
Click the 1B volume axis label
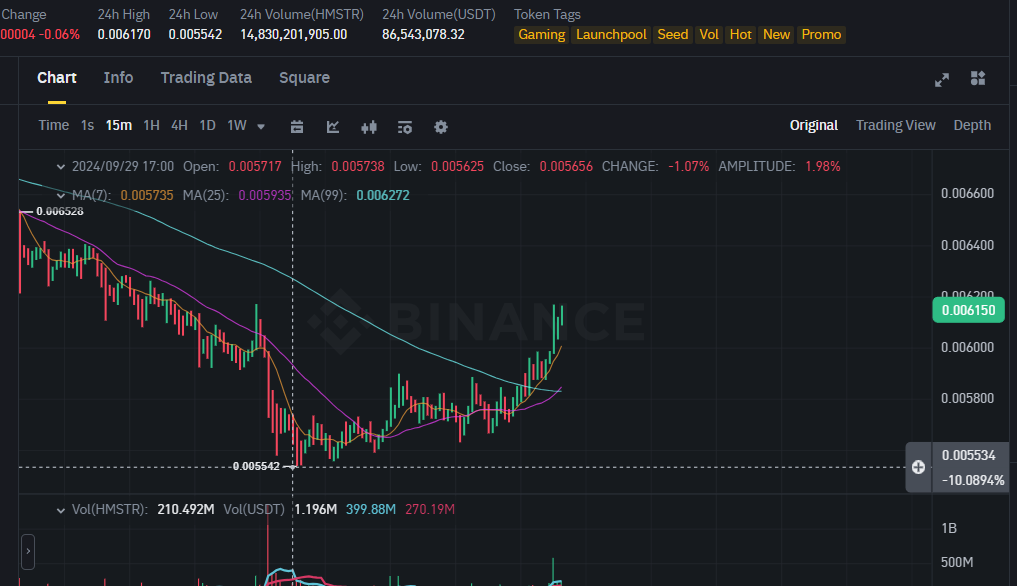pos(949,529)
